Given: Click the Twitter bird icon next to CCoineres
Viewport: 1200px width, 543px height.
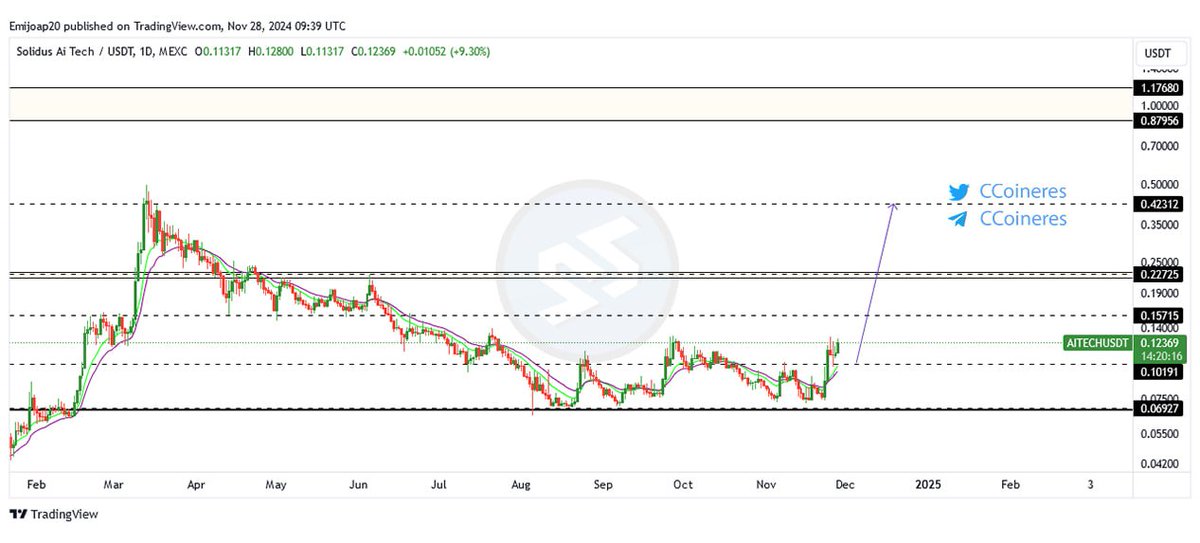Looking at the screenshot, I should [959, 192].
